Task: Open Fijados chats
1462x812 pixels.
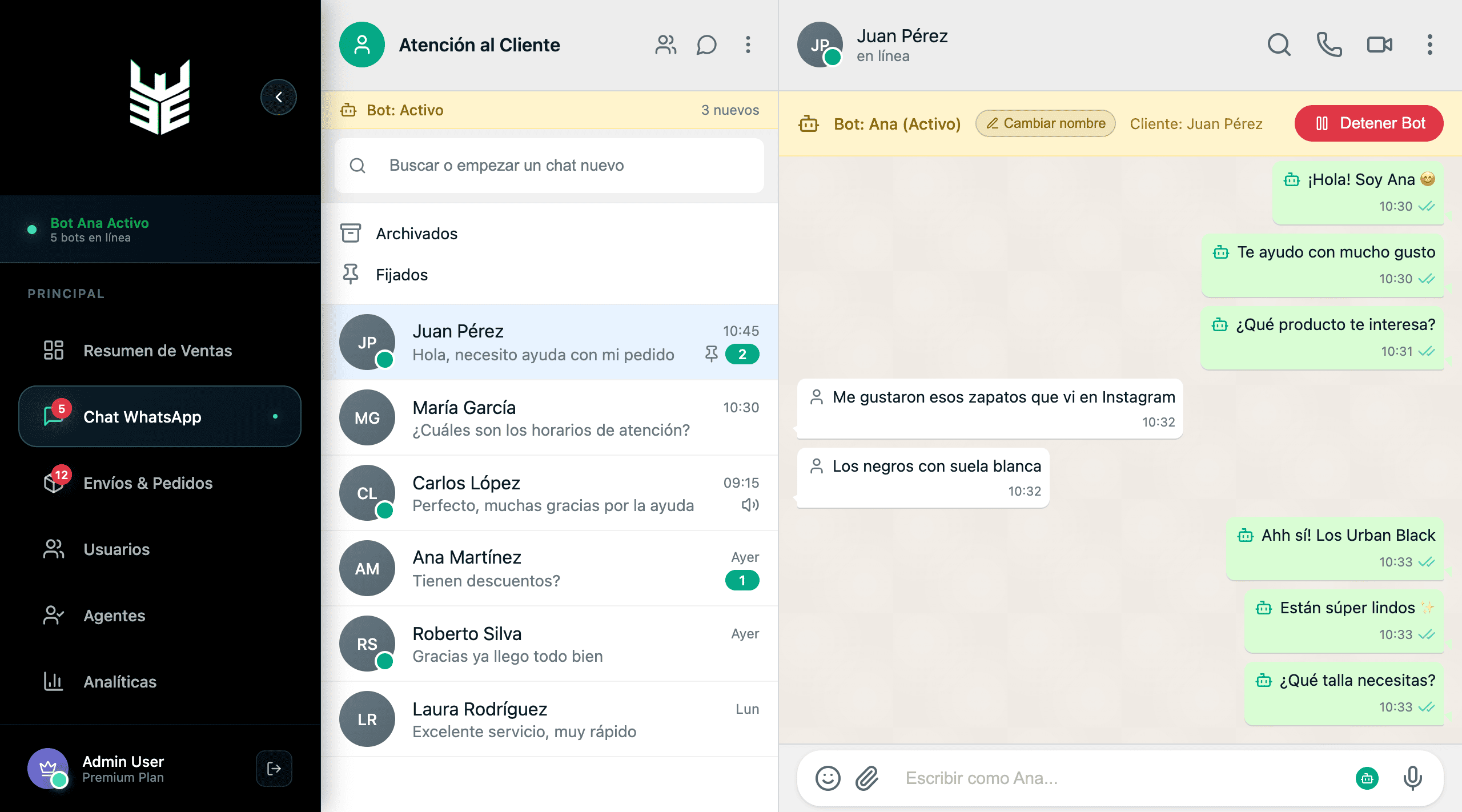Action: (x=549, y=275)
